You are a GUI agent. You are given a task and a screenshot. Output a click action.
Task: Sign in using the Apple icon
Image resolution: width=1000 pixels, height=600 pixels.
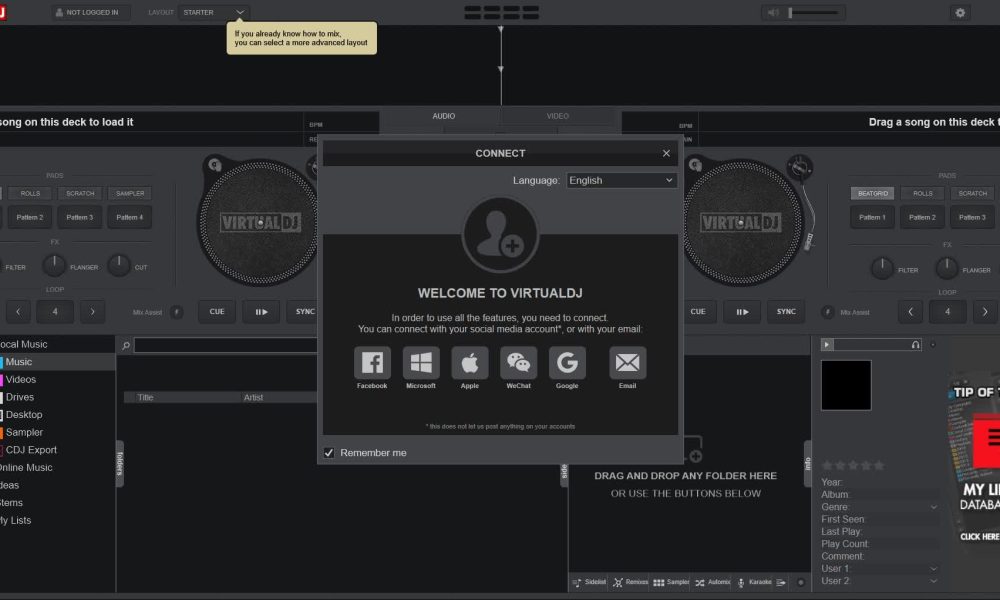[470, 363]
